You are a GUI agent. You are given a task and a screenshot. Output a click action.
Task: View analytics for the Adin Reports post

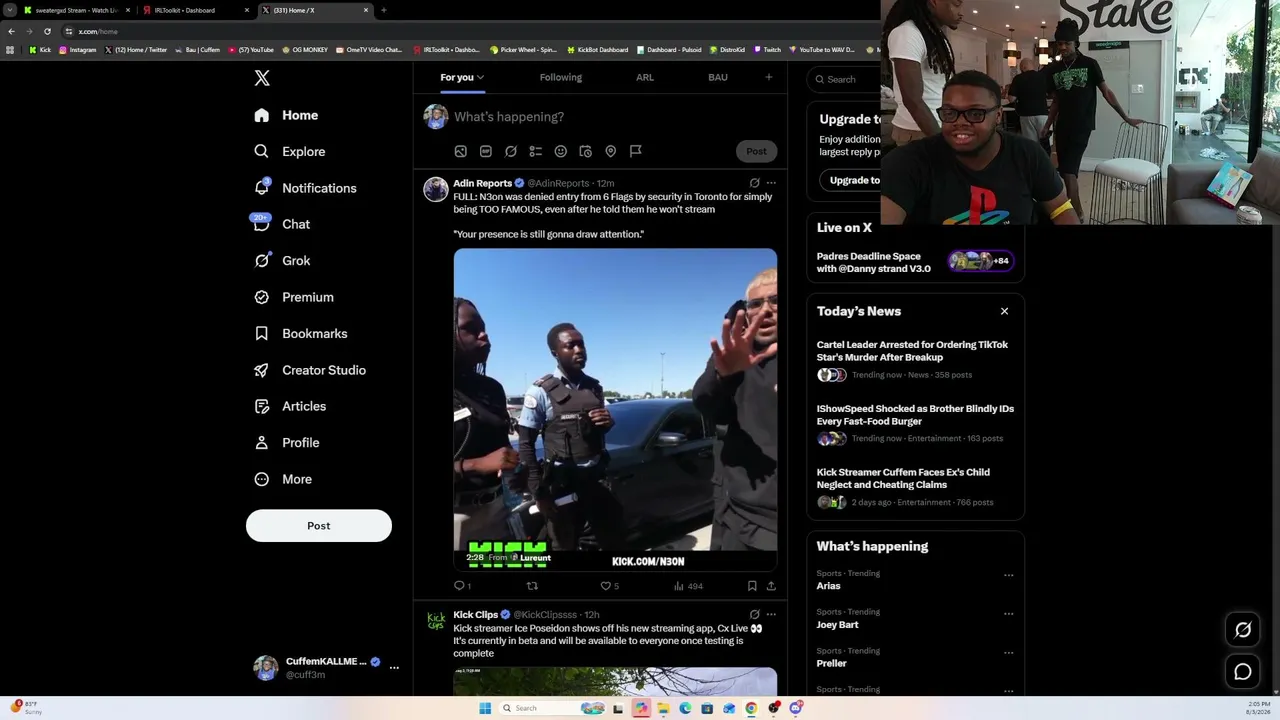[x=687, y=586]
